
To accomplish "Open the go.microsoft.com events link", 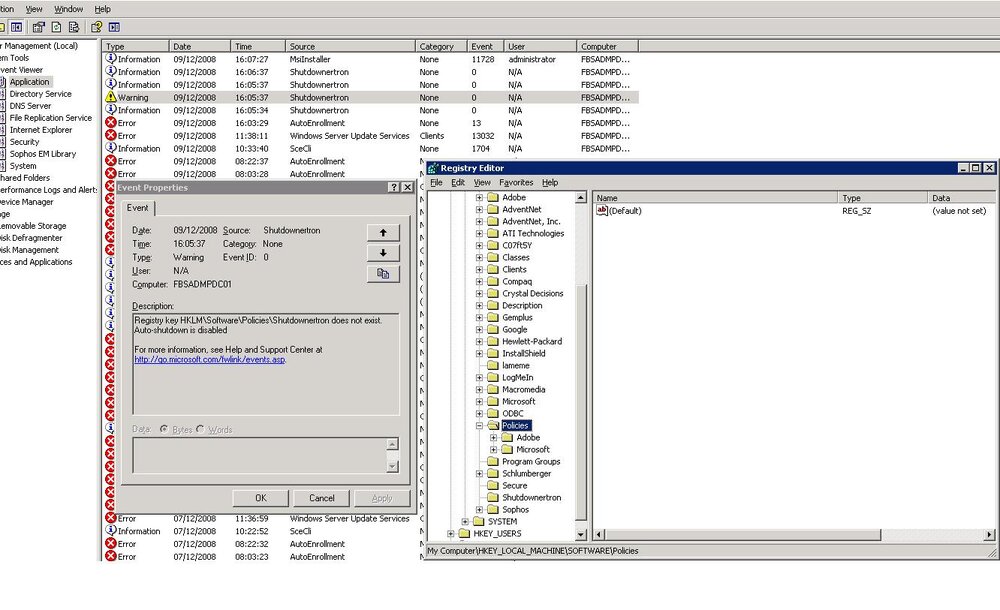I will click(210, 359).
